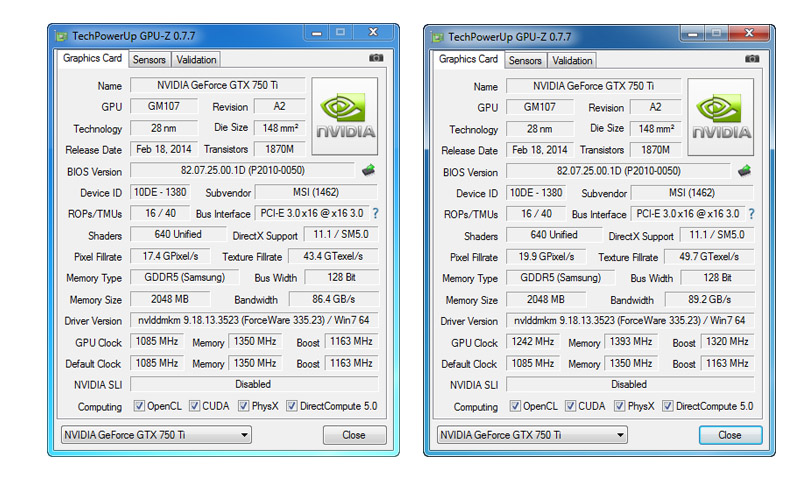Click Die Size 148 mm² in right window

point(656,129)
